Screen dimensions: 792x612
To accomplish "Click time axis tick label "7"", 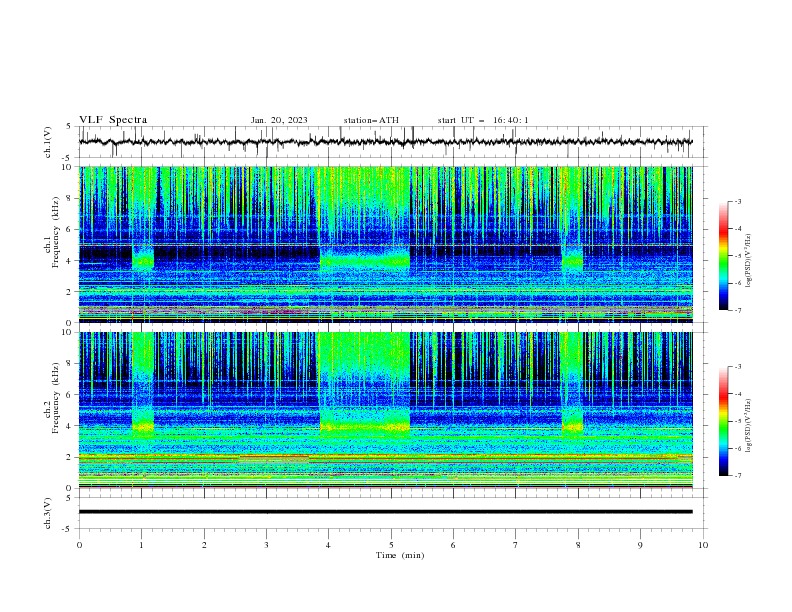I will 516,545.
